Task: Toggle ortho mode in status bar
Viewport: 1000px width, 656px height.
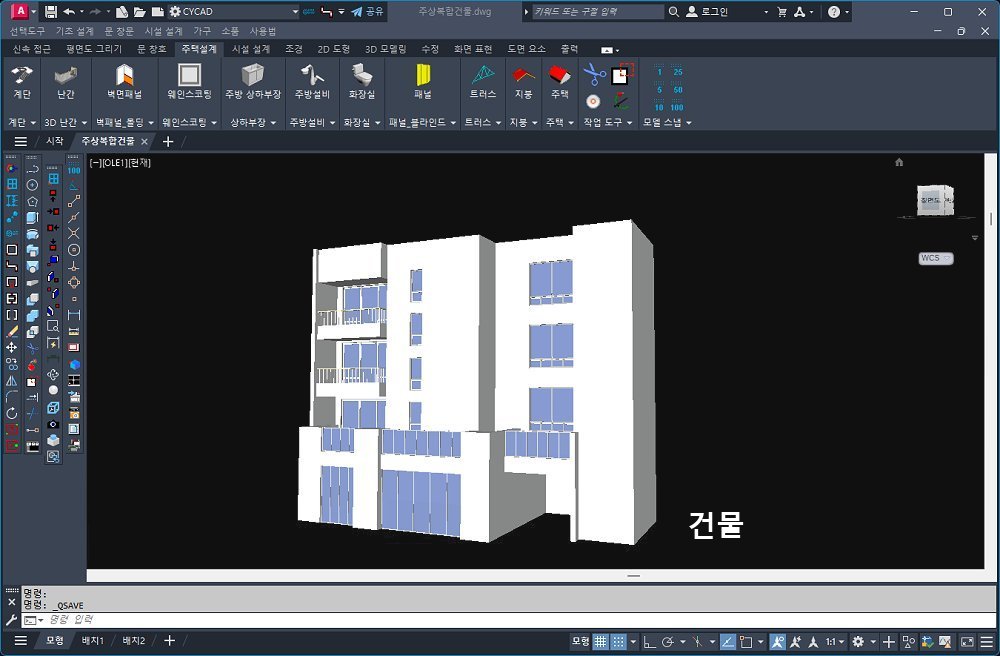Action: click(x=648, y=641)
